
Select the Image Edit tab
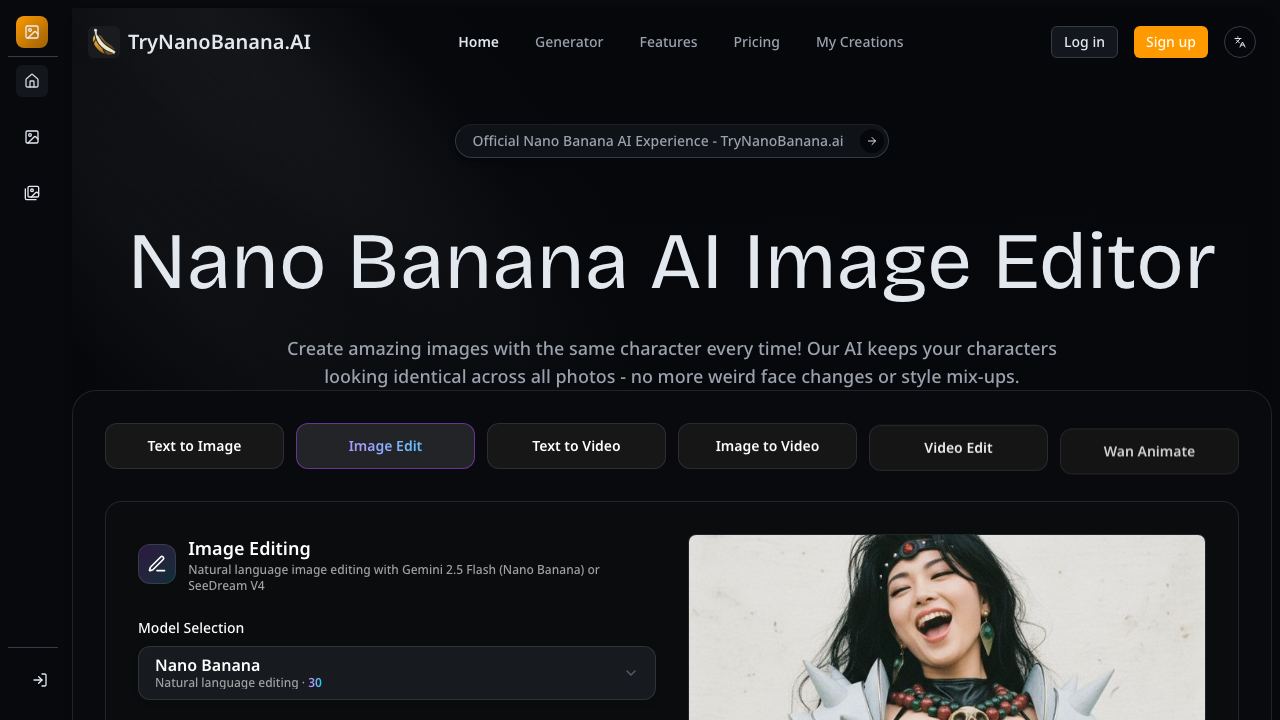click(385, 446)
